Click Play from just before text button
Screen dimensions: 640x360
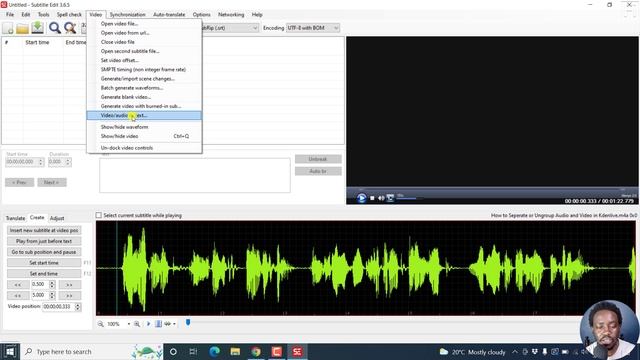(x=44, y=241)
